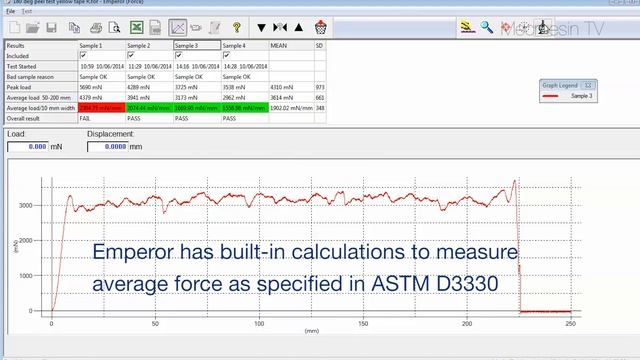Uncheck the Included checkbox for Sample 2
The width and height of the screenshot is (640, 360).
point(131,55)
